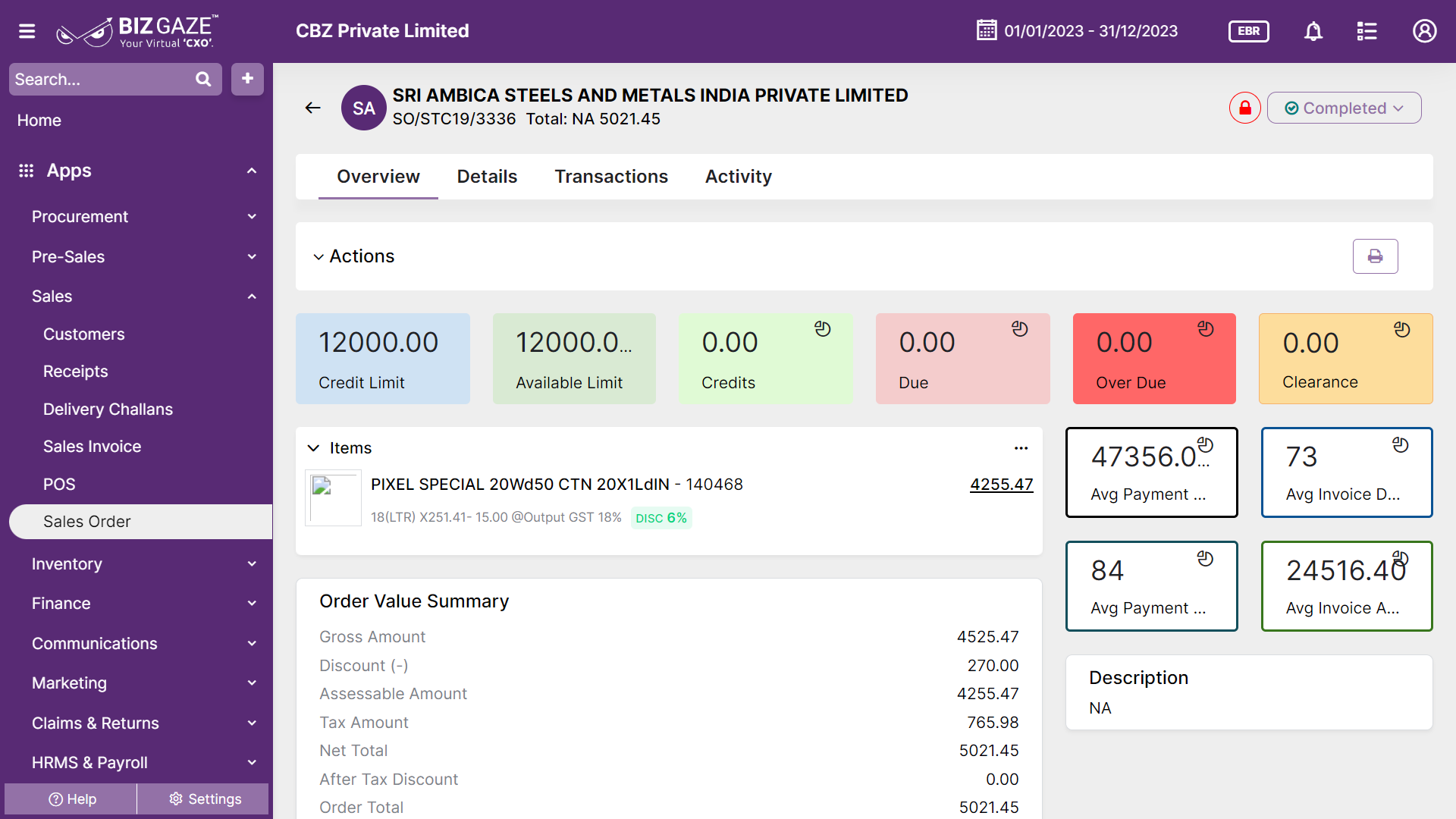The height and width of the screenshot is (819, 1456).
Task: Click the PIXEL SPECIAL item name
Action: coord(557,485)
